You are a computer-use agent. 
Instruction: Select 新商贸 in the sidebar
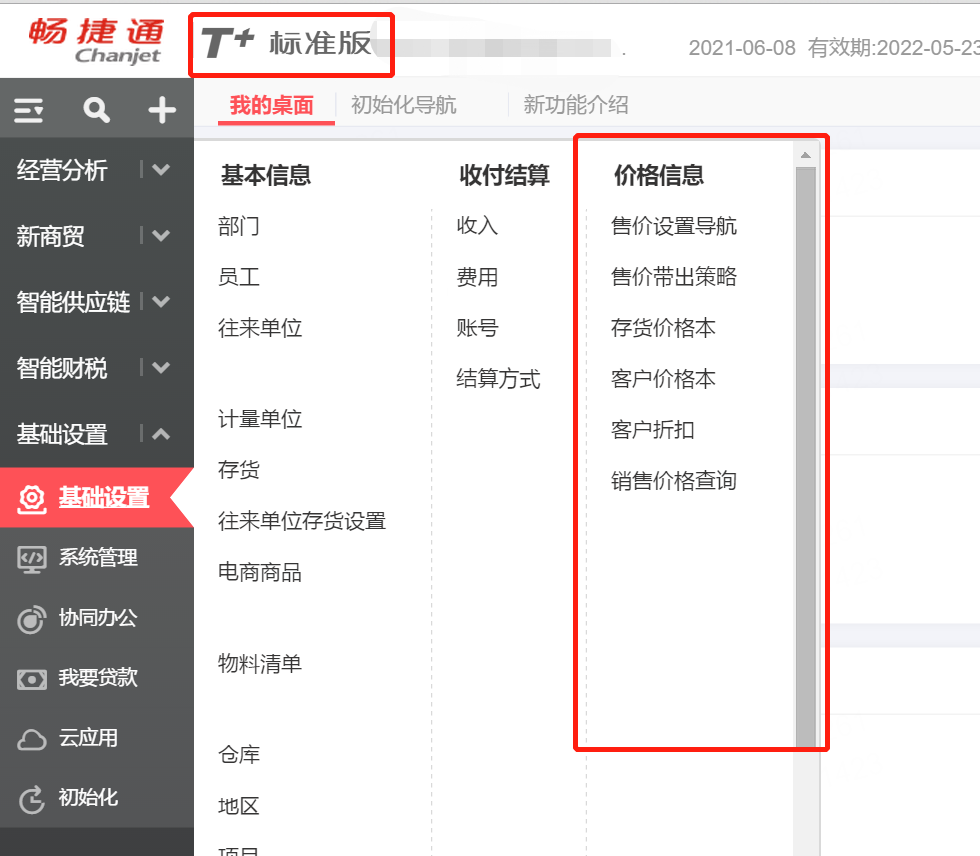click(x=51, y=236)
